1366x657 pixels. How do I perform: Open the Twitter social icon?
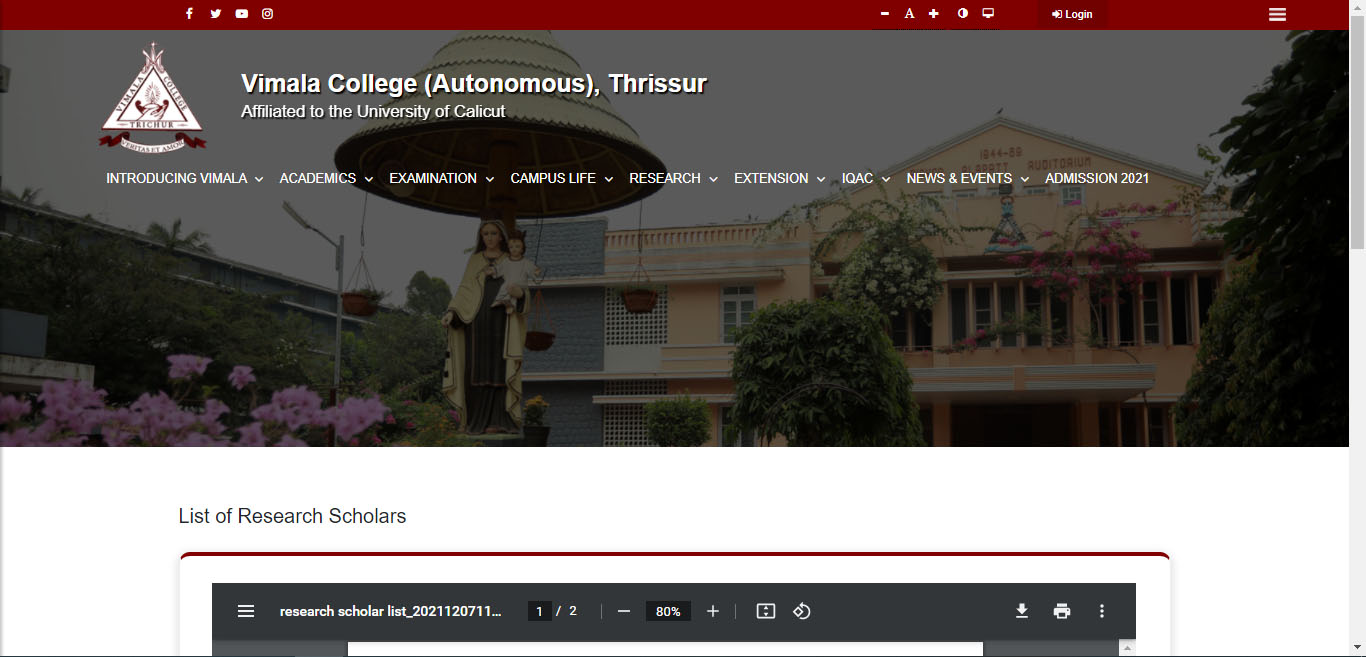(215, 14)
